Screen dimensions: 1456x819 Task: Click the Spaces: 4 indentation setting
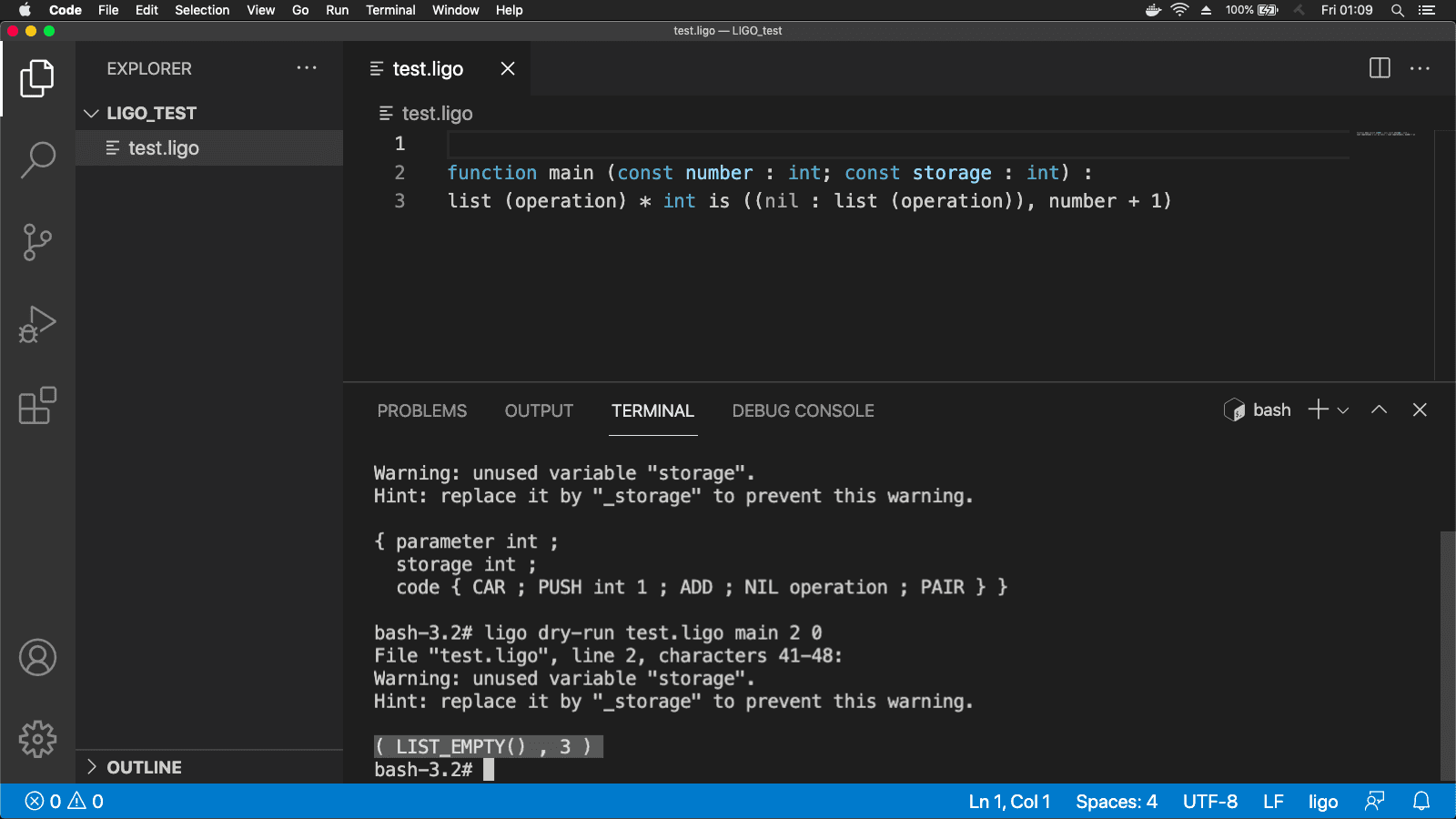click(1116, 801)
